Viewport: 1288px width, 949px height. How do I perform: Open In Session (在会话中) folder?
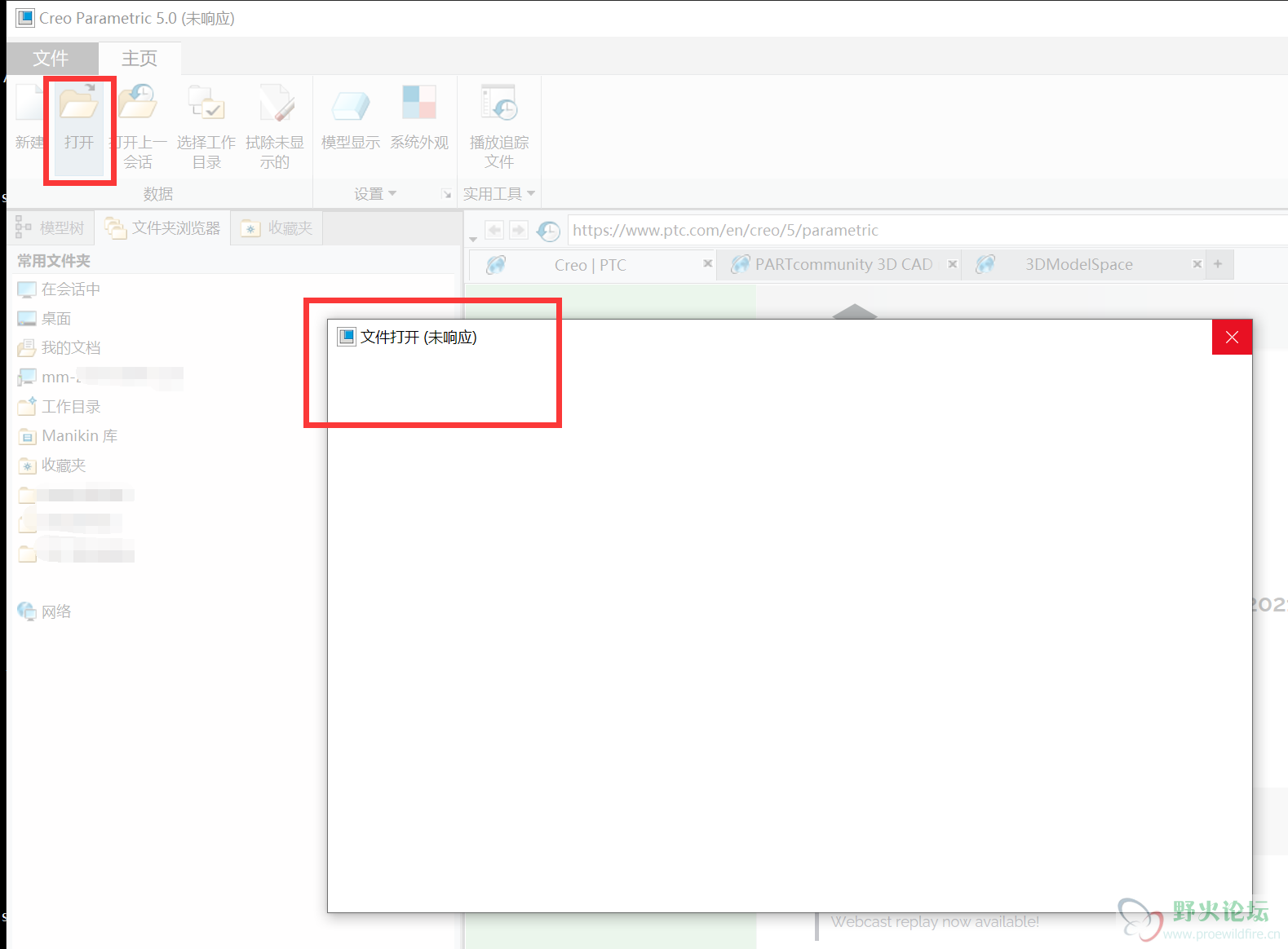click(x=59, y=289)
